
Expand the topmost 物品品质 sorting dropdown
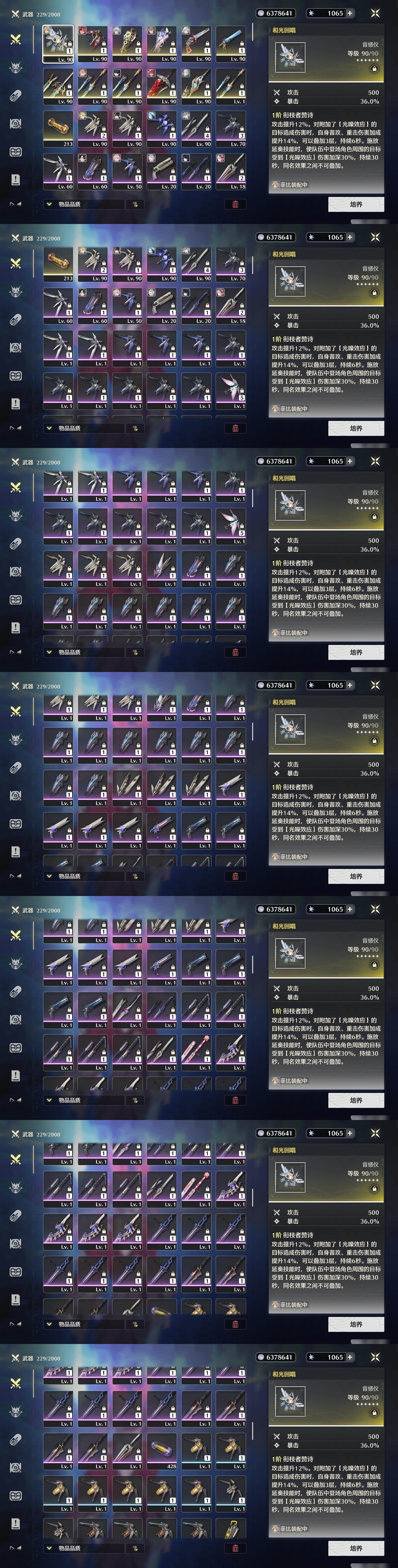point(83,204)
